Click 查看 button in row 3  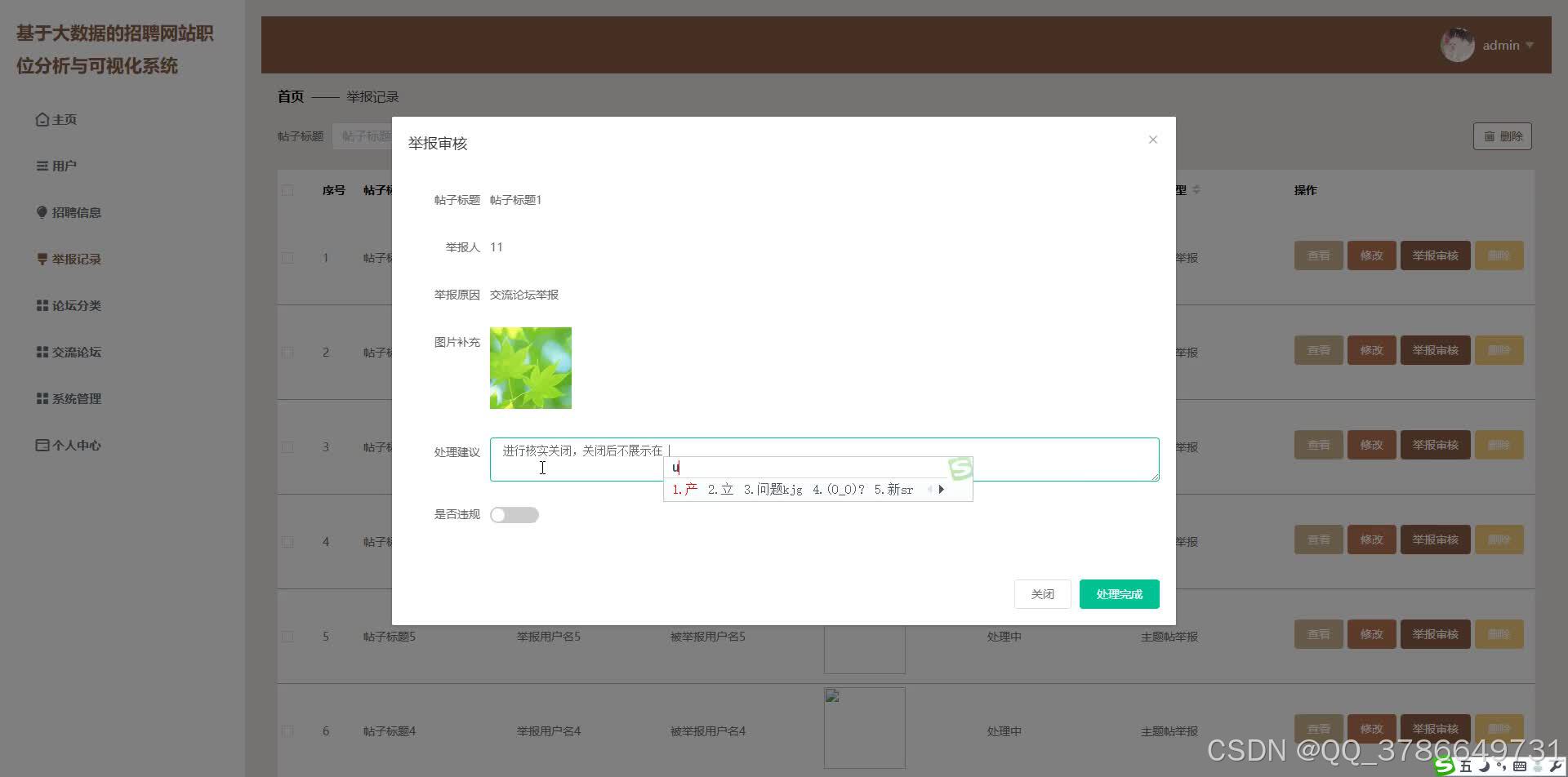pos(1318,445)
